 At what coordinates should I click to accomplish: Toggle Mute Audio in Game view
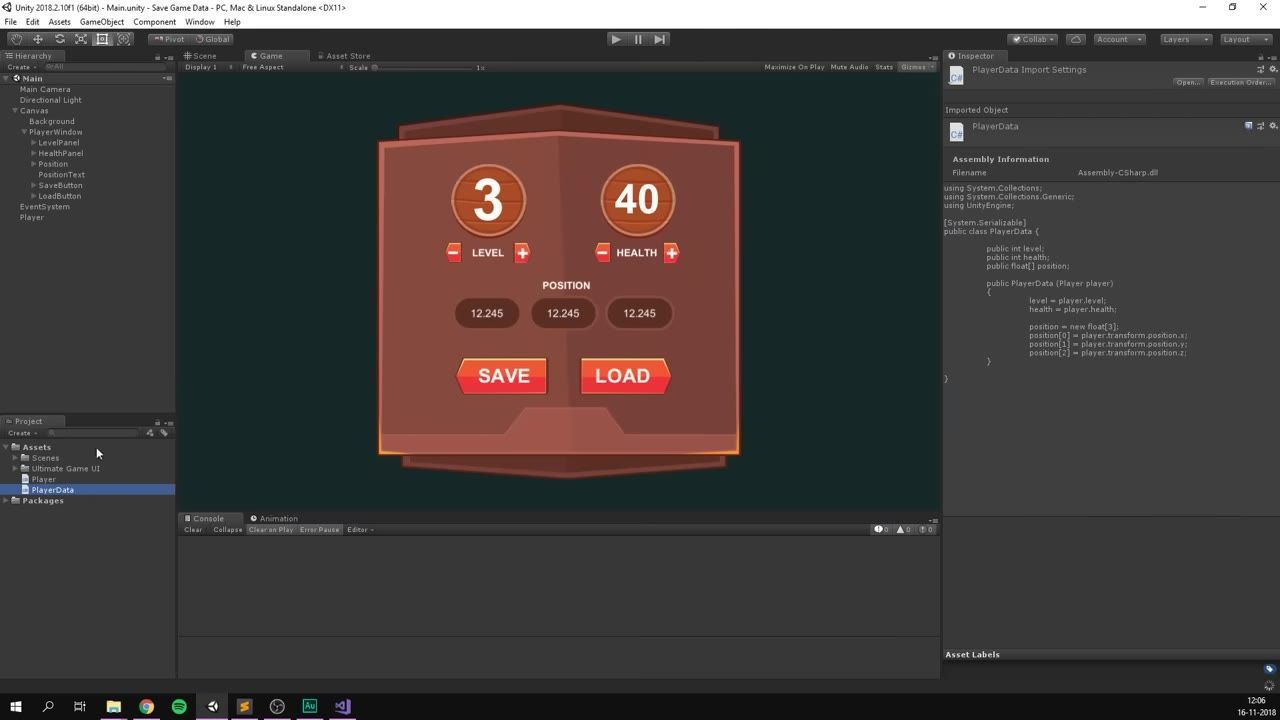pos(849,67)
